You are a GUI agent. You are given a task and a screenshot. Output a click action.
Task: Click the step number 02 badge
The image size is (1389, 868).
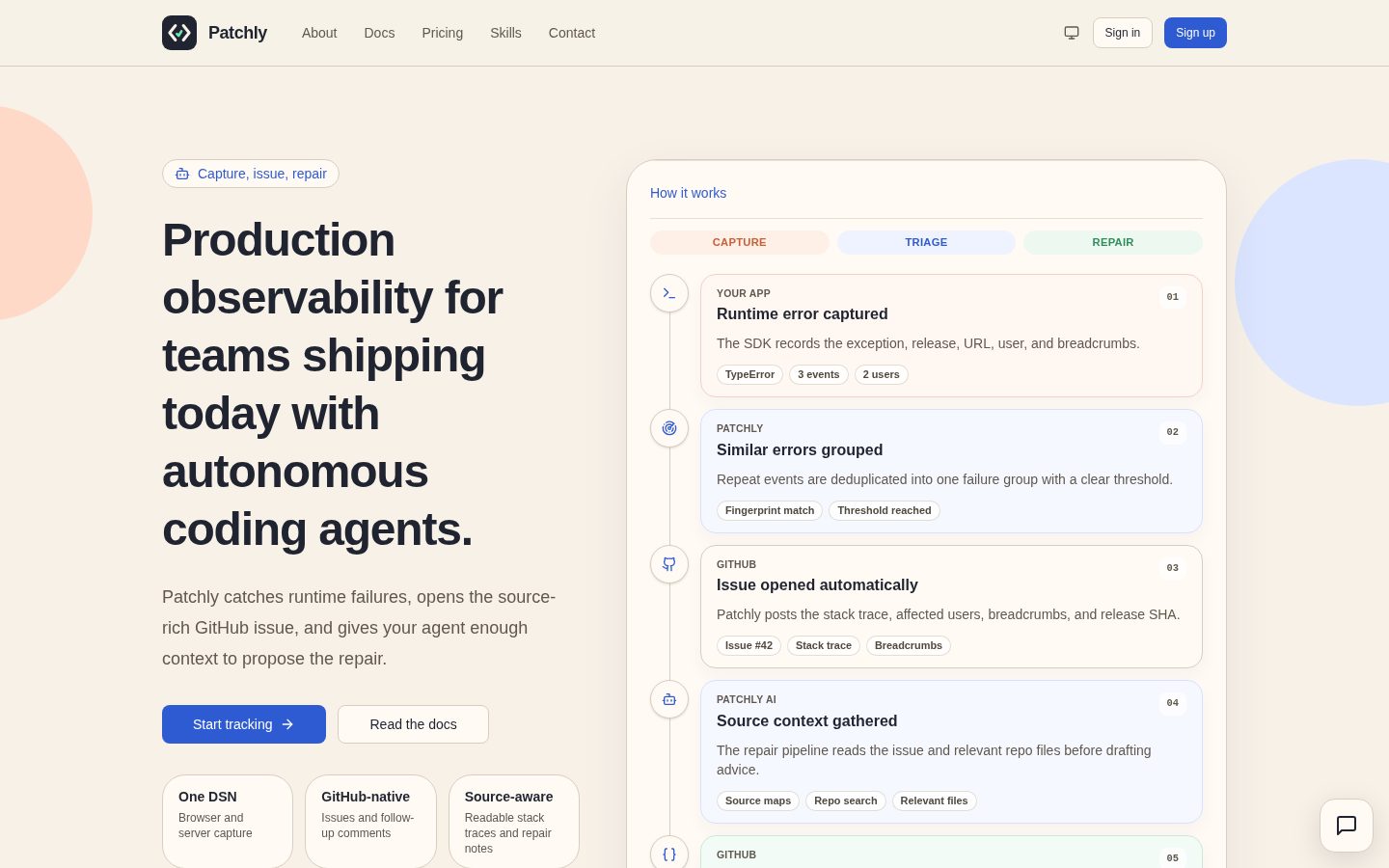pyautogui.click(x=1173, y=432)
